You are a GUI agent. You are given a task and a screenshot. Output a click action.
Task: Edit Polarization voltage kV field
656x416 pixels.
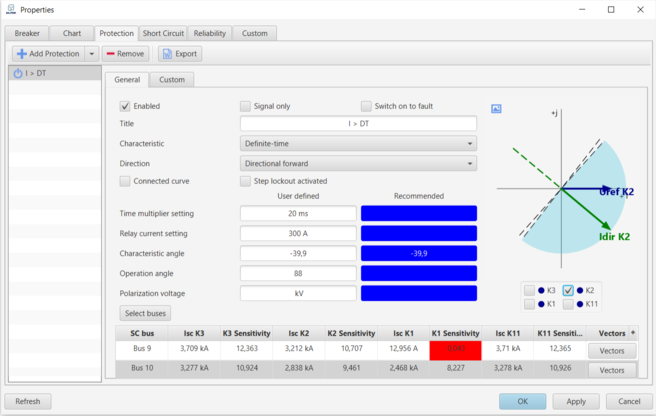click(x=298, y=293)
